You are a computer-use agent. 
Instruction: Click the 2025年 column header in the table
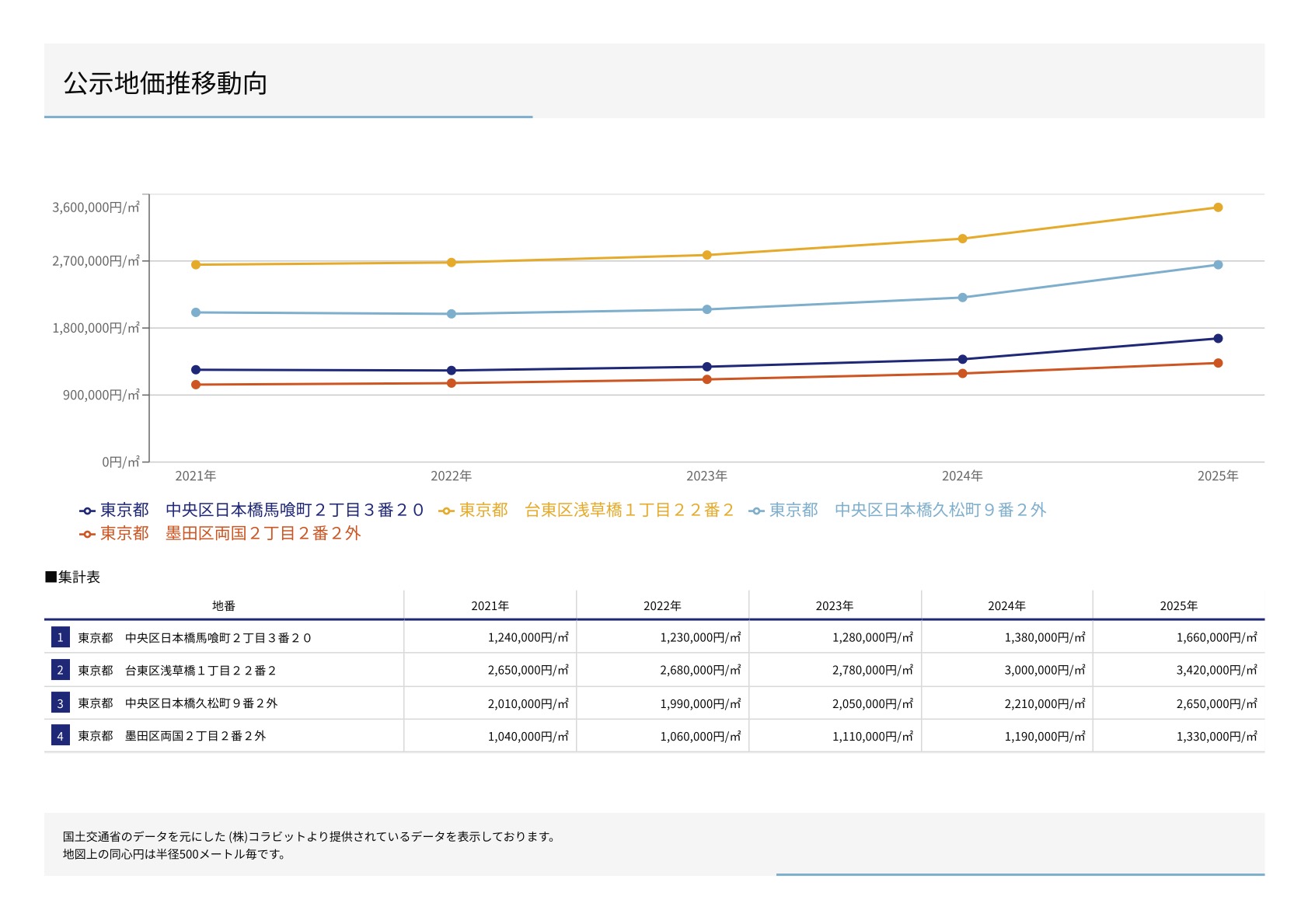1178,606
